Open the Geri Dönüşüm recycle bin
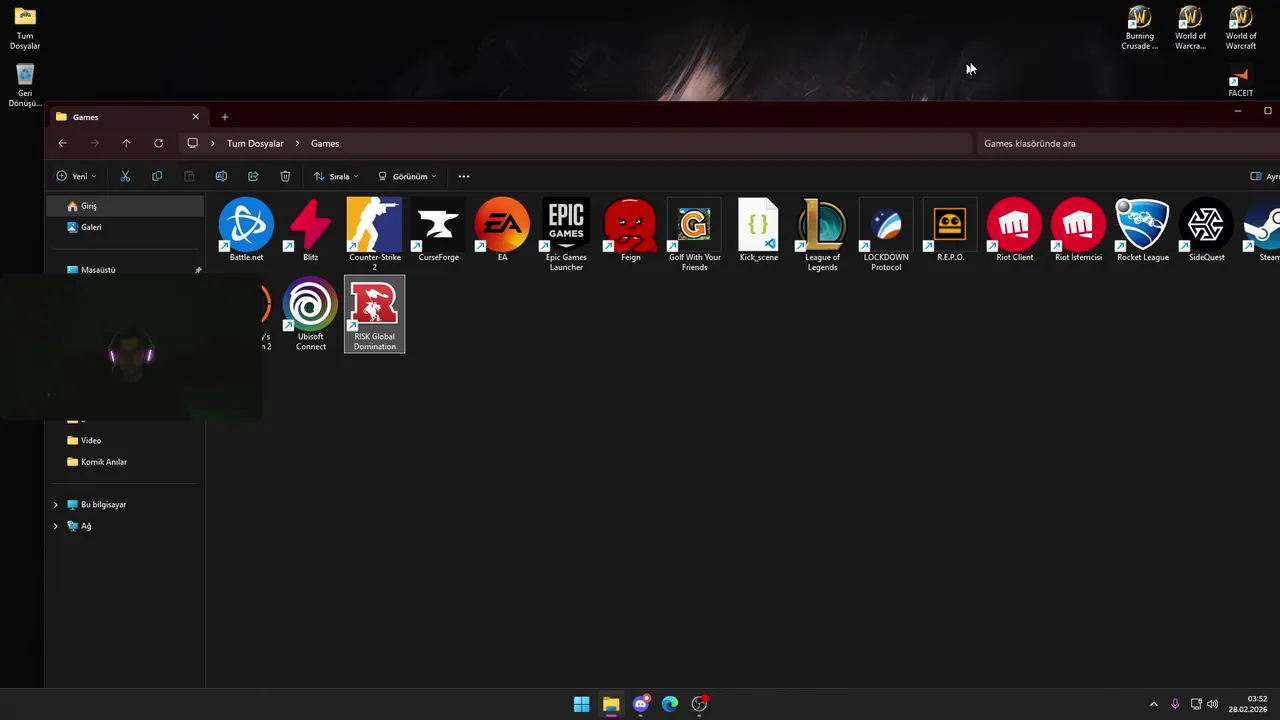Viewport: 1280px width, 720px height. (x=25, y=86)
